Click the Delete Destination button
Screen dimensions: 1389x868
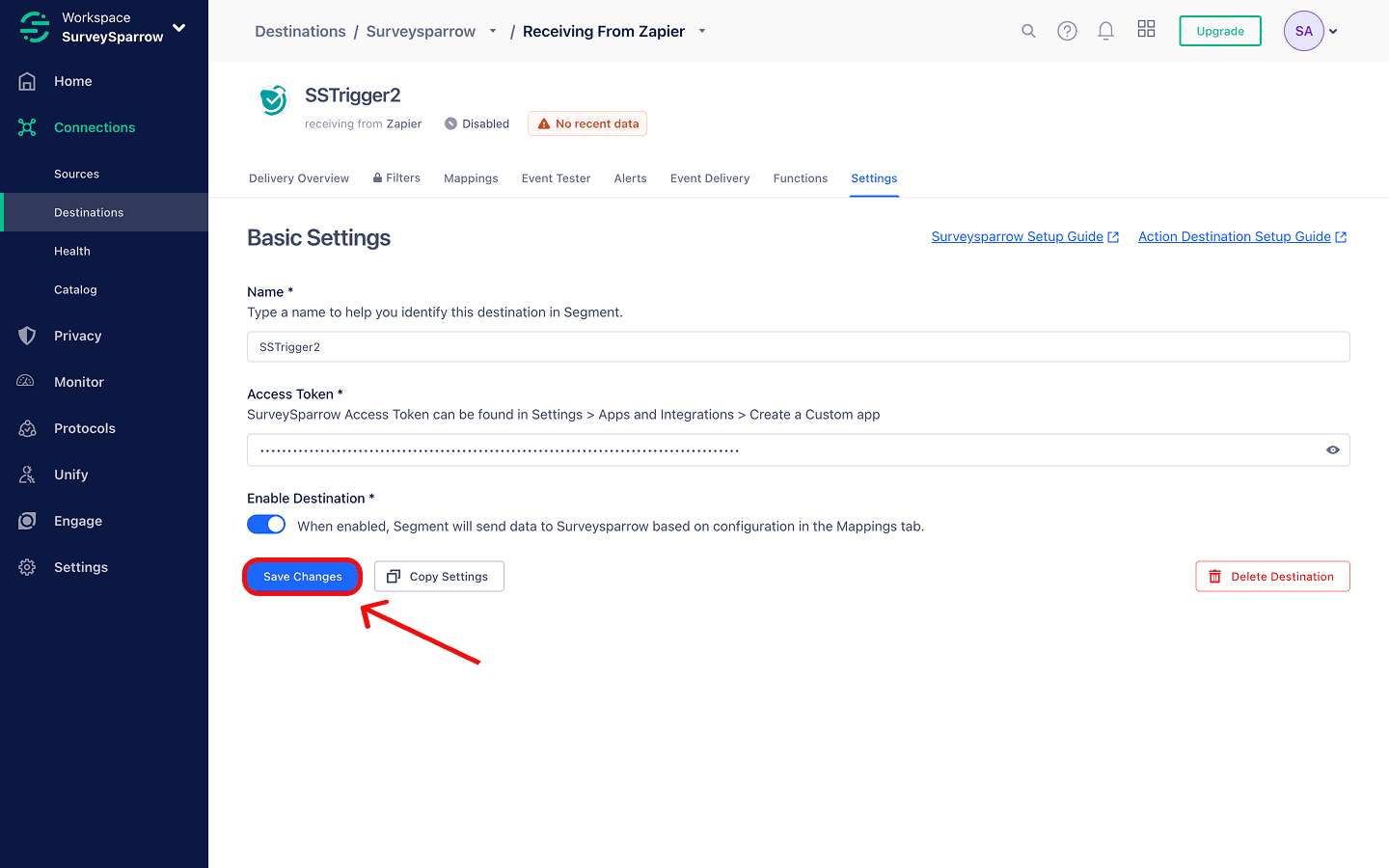(x=1272, y=577)
